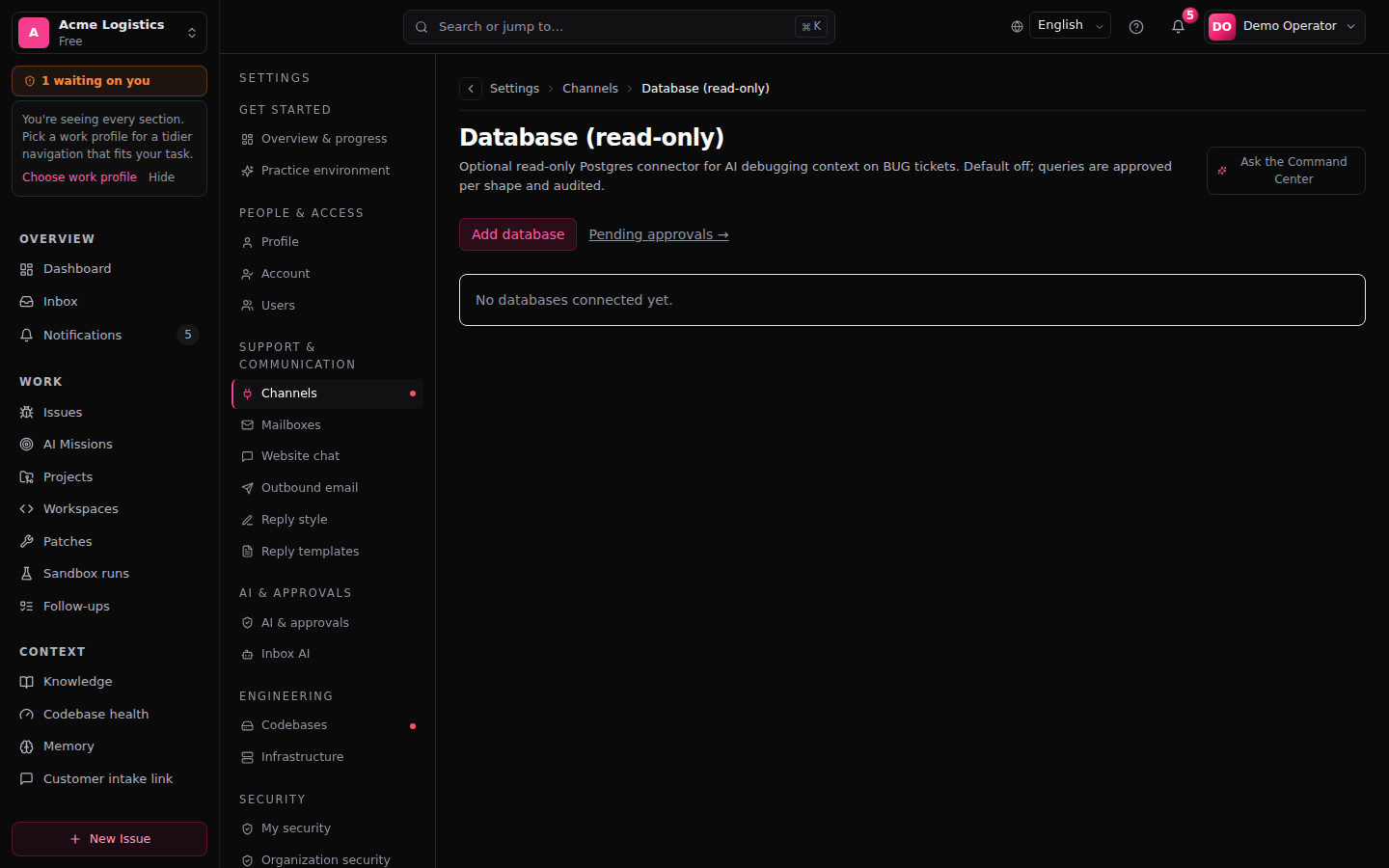Open Account settings
Viewport: 1389px width, 868px height.
coord(327,274)
